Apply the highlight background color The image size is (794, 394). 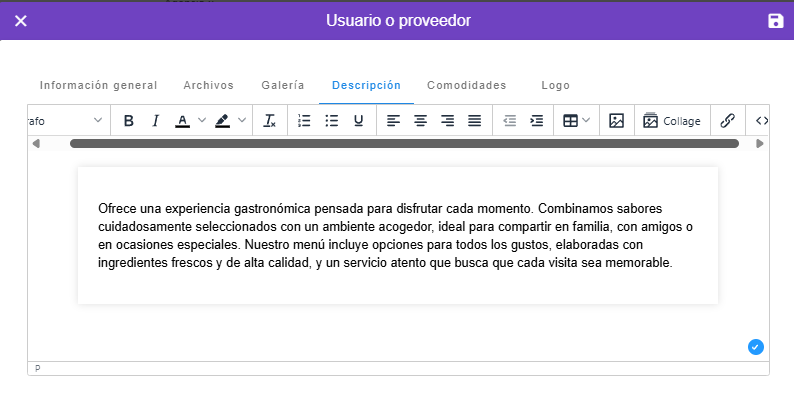(222, 121)
